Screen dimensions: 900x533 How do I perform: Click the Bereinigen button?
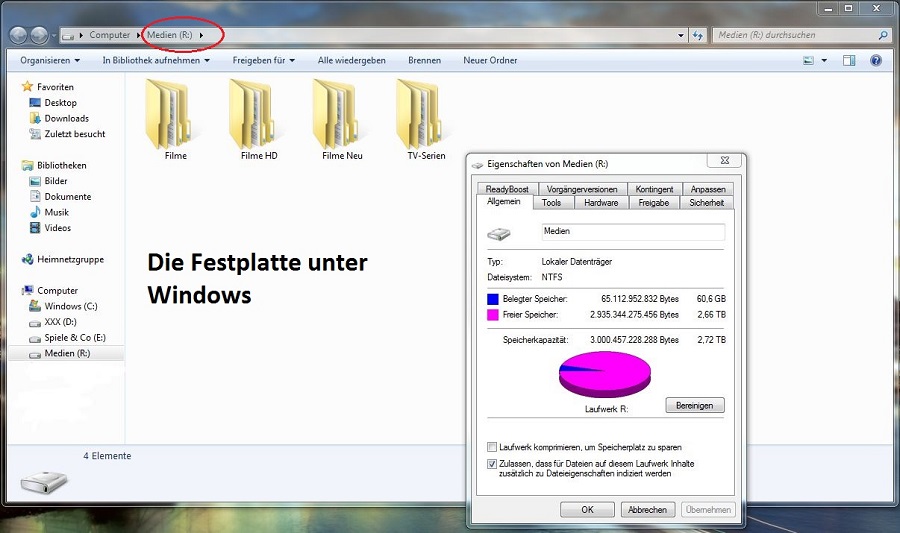(695, 405)
